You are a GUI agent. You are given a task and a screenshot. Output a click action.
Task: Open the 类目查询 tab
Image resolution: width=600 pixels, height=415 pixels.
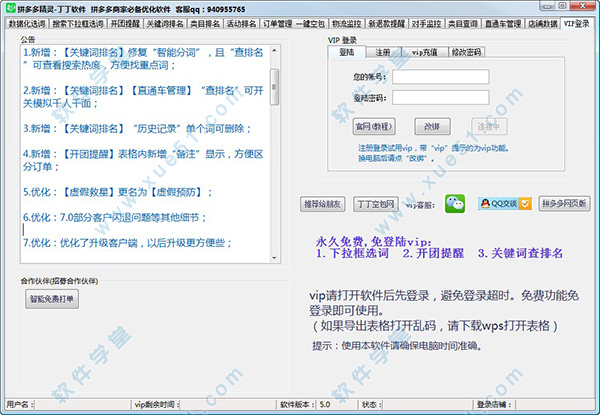pyautogui.click(x=463, y=24)
